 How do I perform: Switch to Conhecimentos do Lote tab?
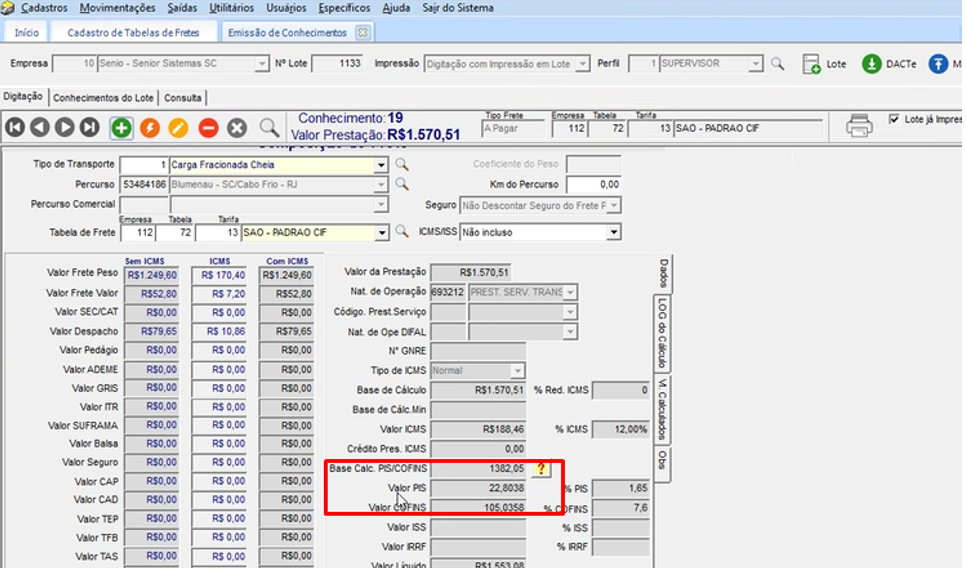pyautogui.click(x=103, y=98)
